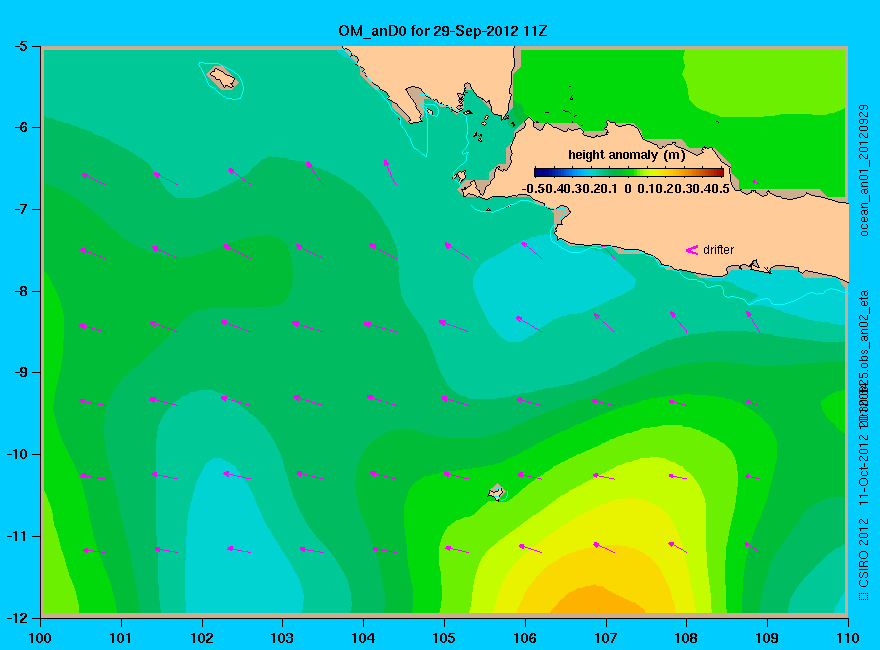Click the x-axis label '105'
This screenshot has height=650, width=880.
pyautogui.click(x=444, y=638)
